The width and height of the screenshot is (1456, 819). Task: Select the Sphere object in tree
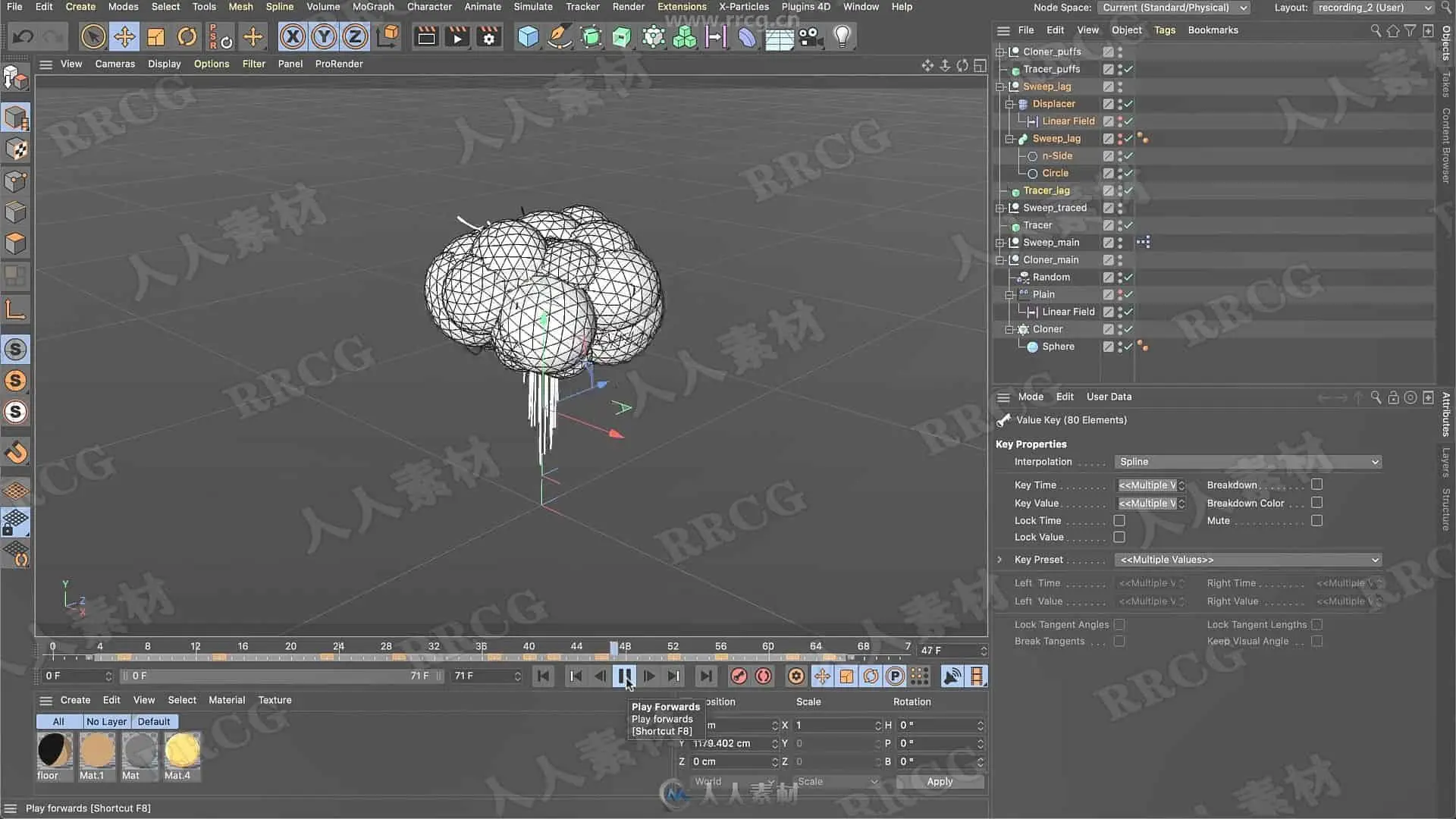pos(1057,347)
